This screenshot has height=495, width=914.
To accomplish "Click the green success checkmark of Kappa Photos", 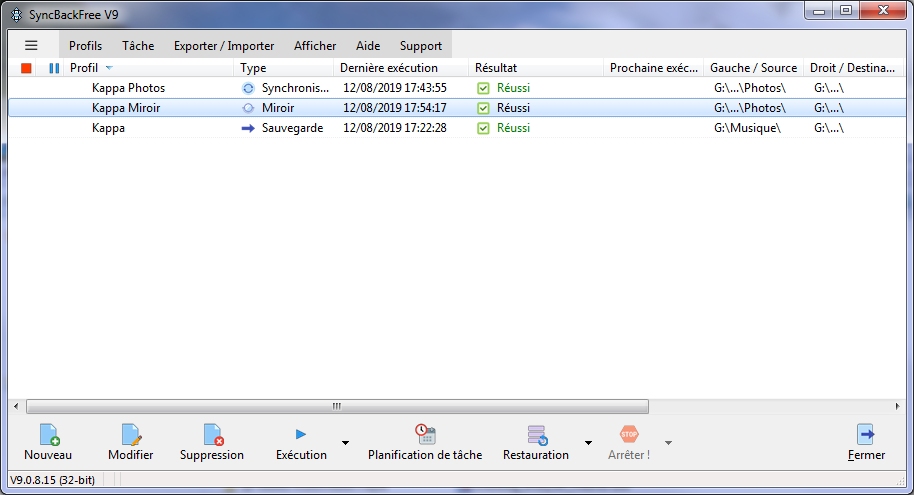I will click(483, 88).
